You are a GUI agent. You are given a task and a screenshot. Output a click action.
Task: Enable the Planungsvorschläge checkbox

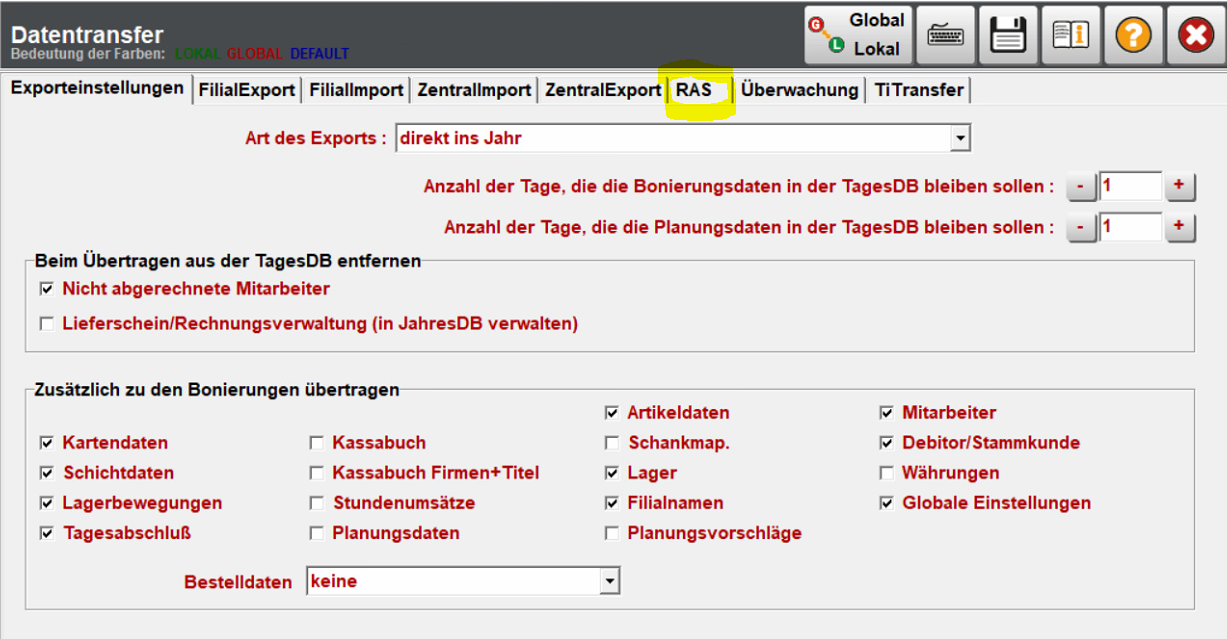pos(611,533)
